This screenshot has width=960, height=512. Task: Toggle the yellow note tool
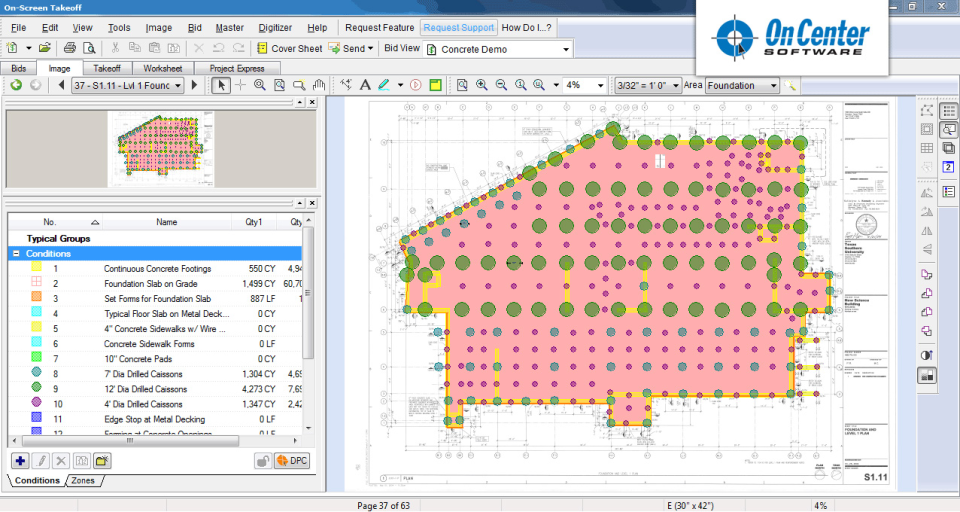click(x=436, y=86)
